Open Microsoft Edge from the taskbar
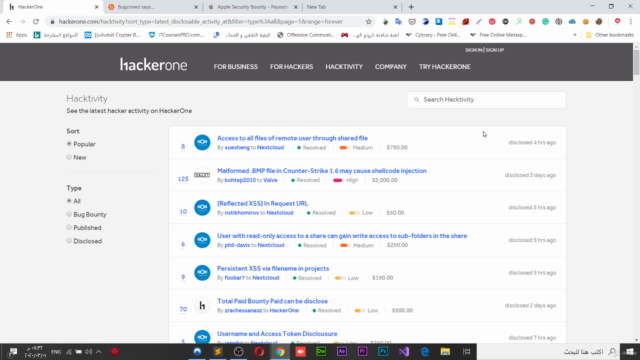Viewport: 640px width, 360px height. point(424,351)
